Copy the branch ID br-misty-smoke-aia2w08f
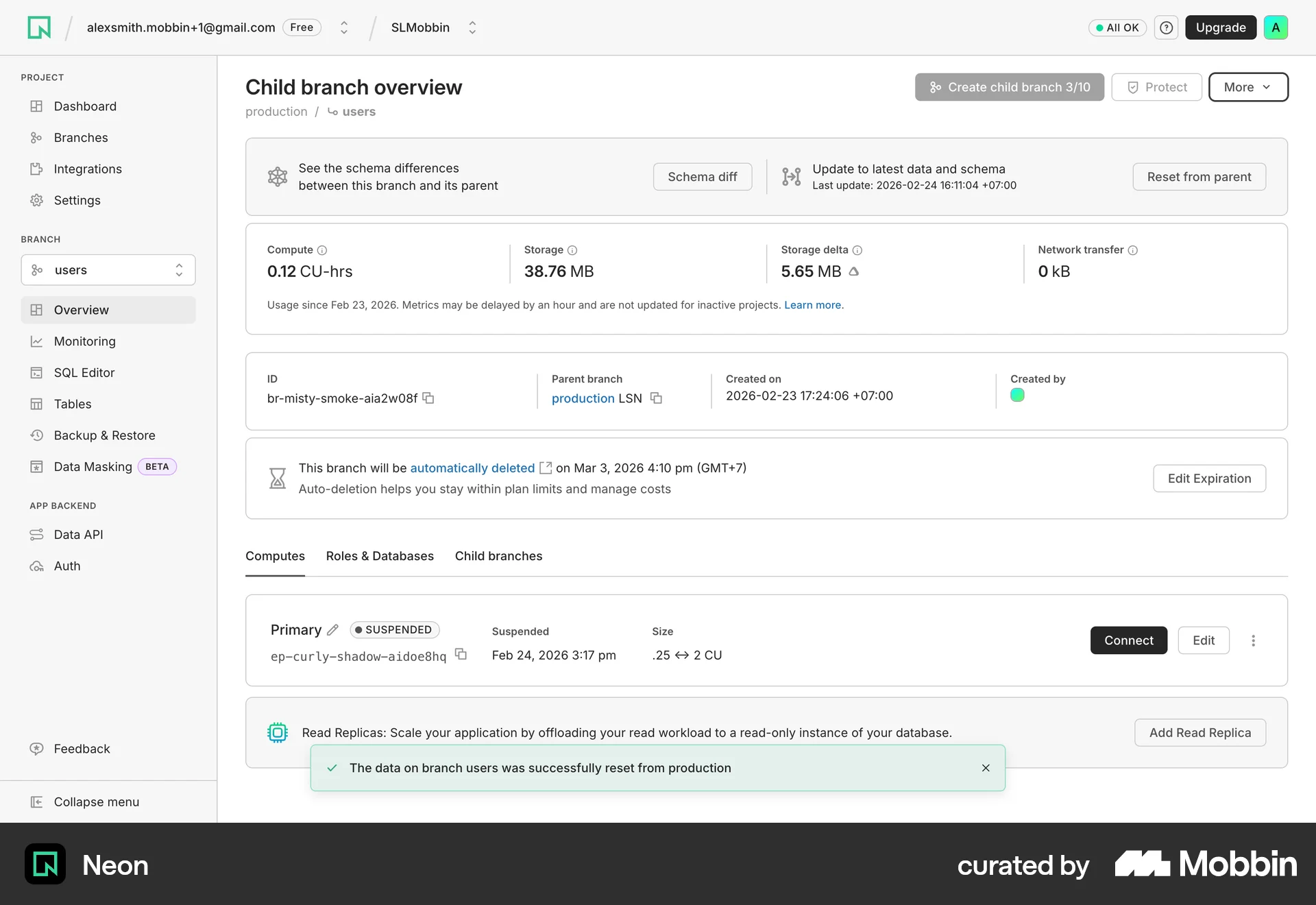This screenshot has width=1316, height=905. click(x=428, y=398)
